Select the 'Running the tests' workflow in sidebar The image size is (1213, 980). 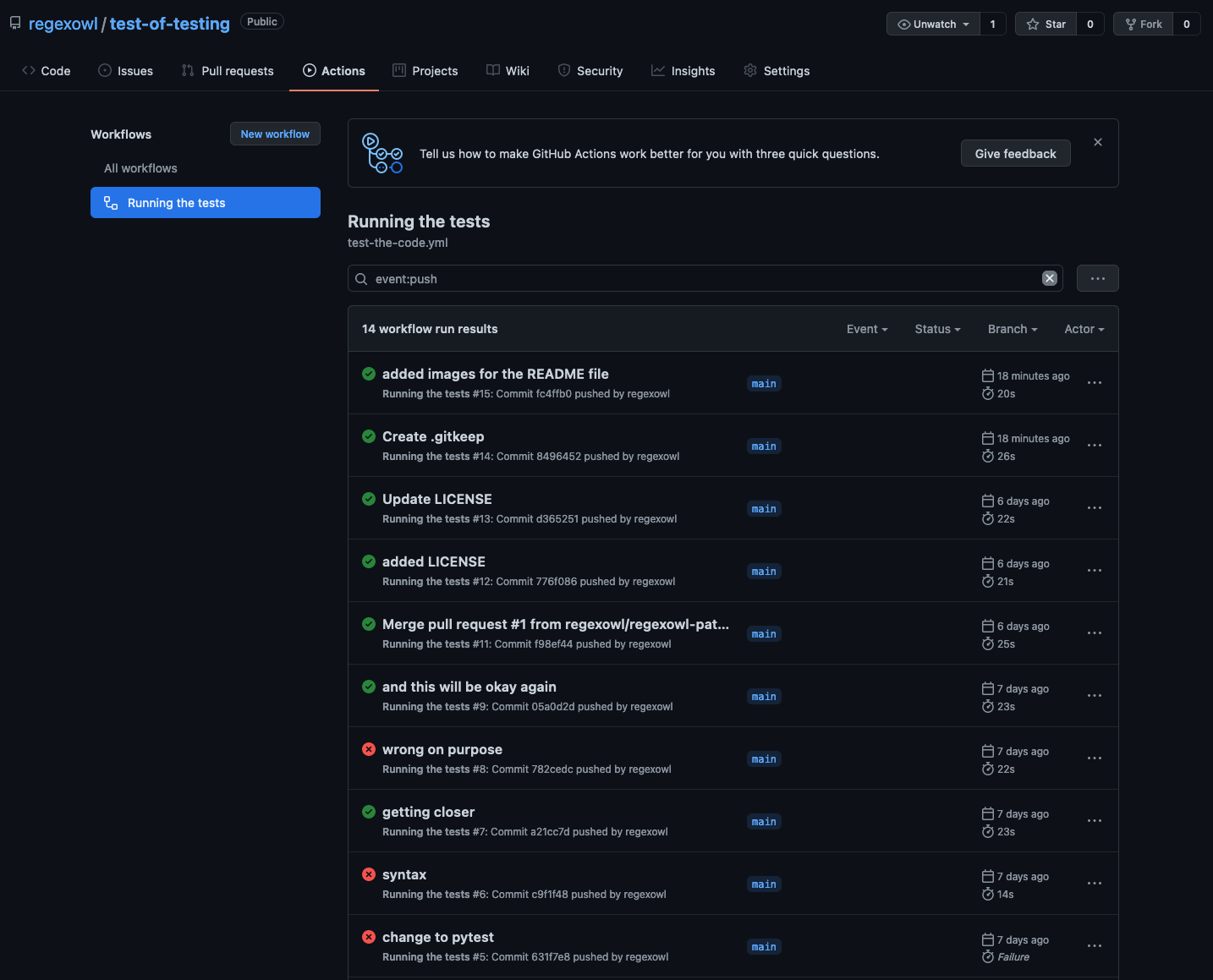pos(206,203)
